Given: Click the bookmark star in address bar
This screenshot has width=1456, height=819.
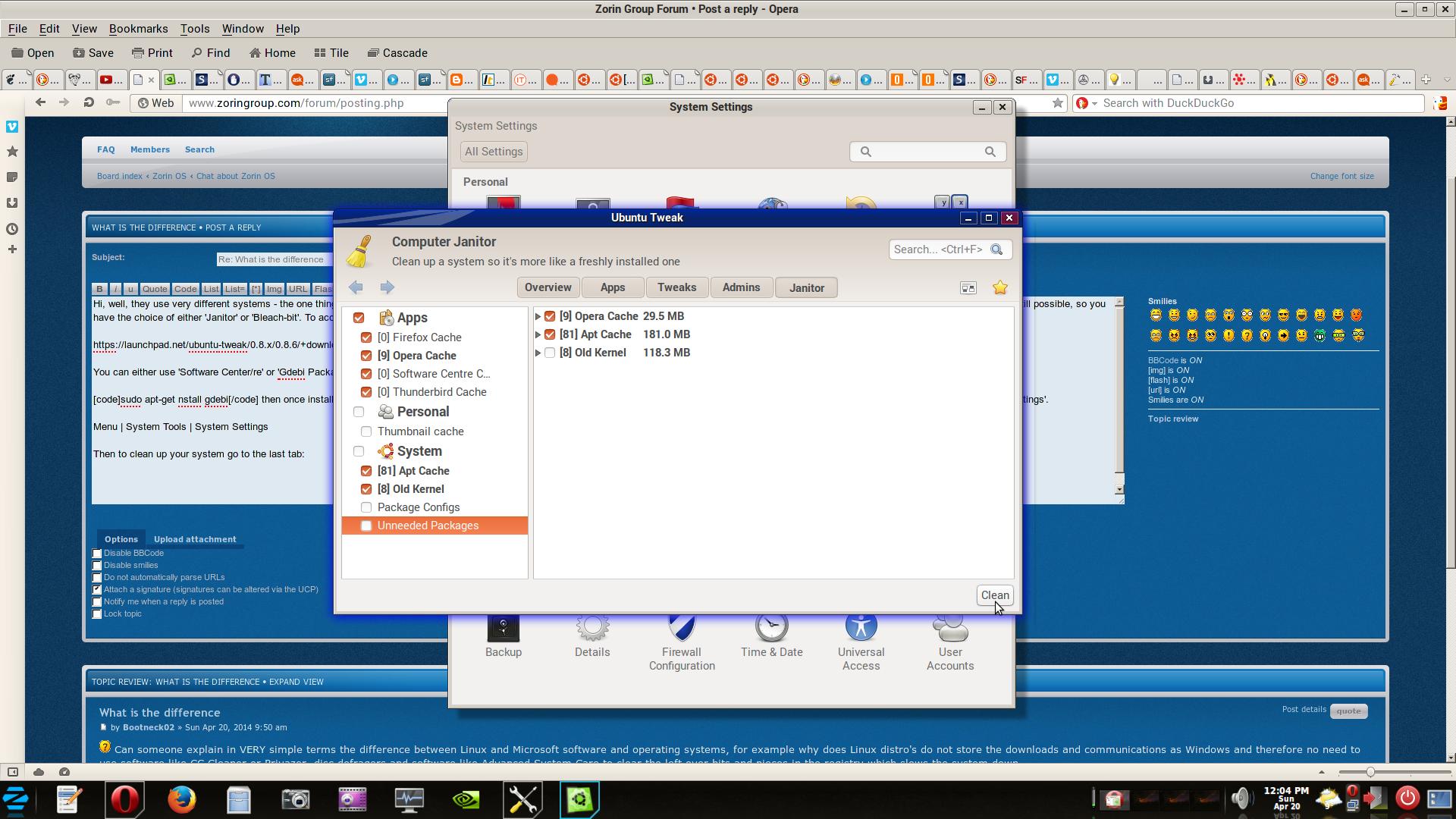Looking at the screenshot, I should [1058, 103].
